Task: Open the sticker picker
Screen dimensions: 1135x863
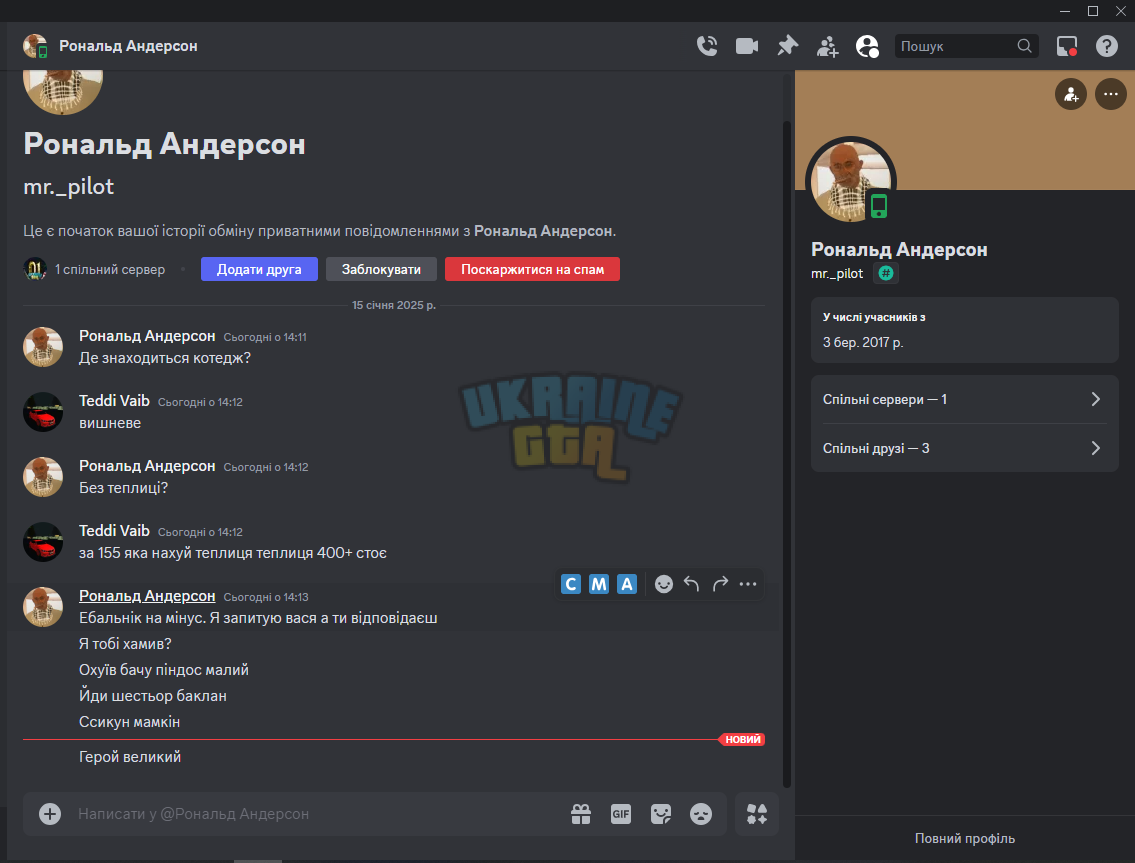Action: click(x=660, y=814)
